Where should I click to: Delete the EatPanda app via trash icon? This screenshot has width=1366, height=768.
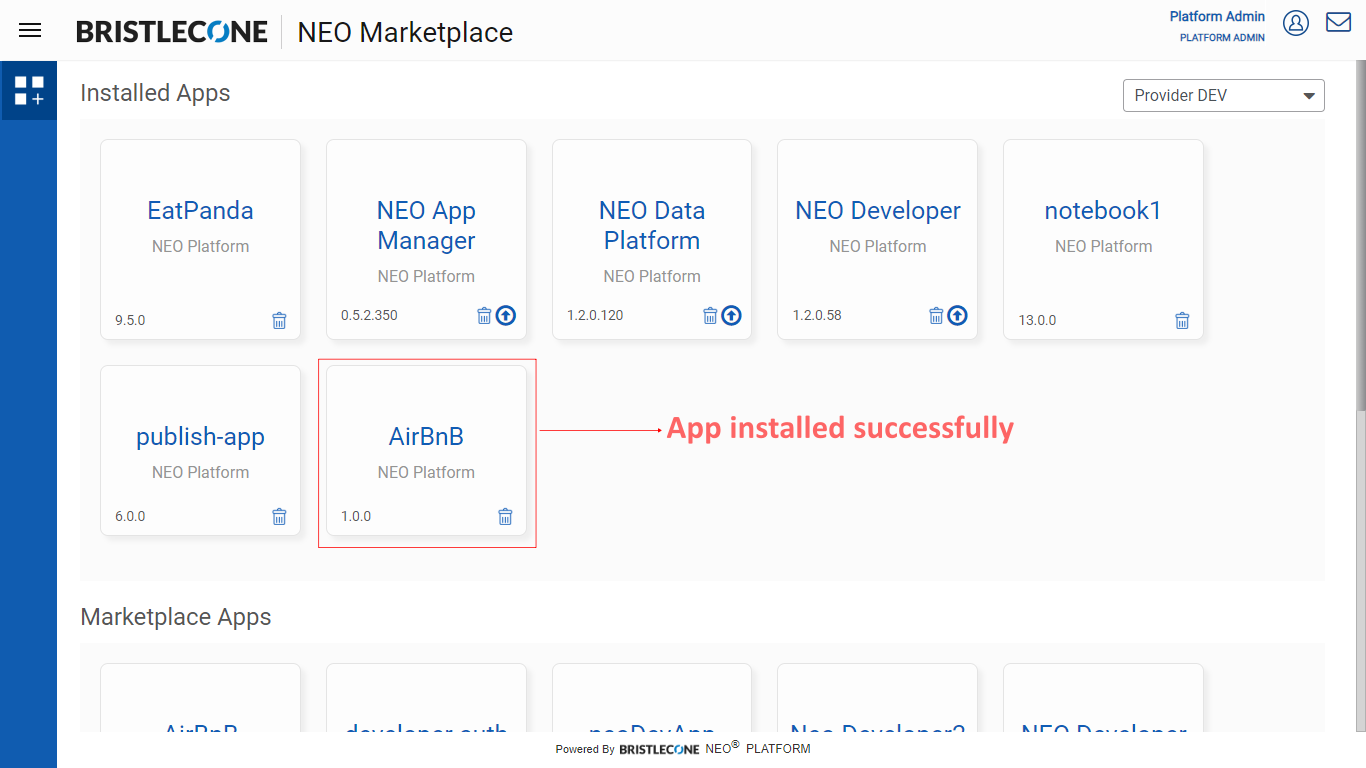coord(279,320)
